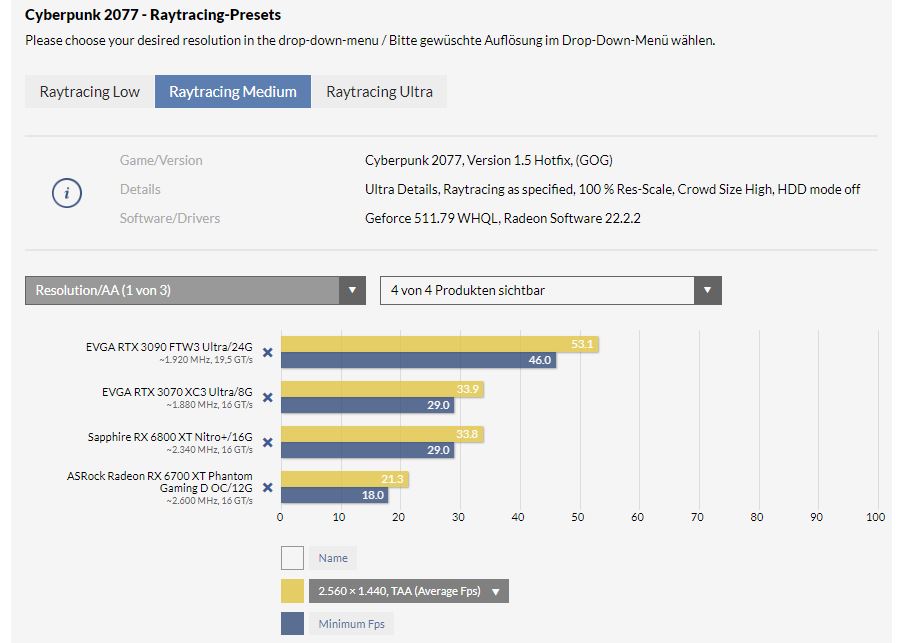Switch to Raytracing Low tab
Screen dimensions: 901x643
coord(90,91)
